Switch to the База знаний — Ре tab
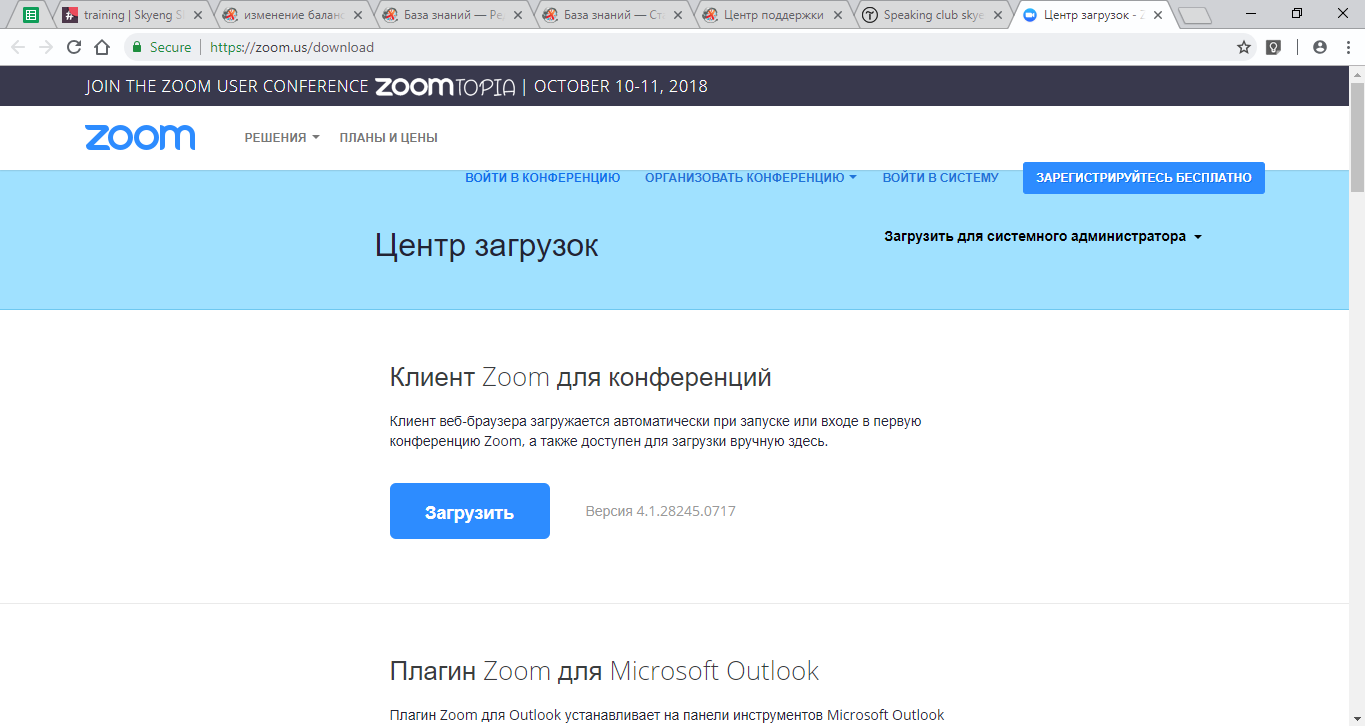1365x726 pixels. 453,15
